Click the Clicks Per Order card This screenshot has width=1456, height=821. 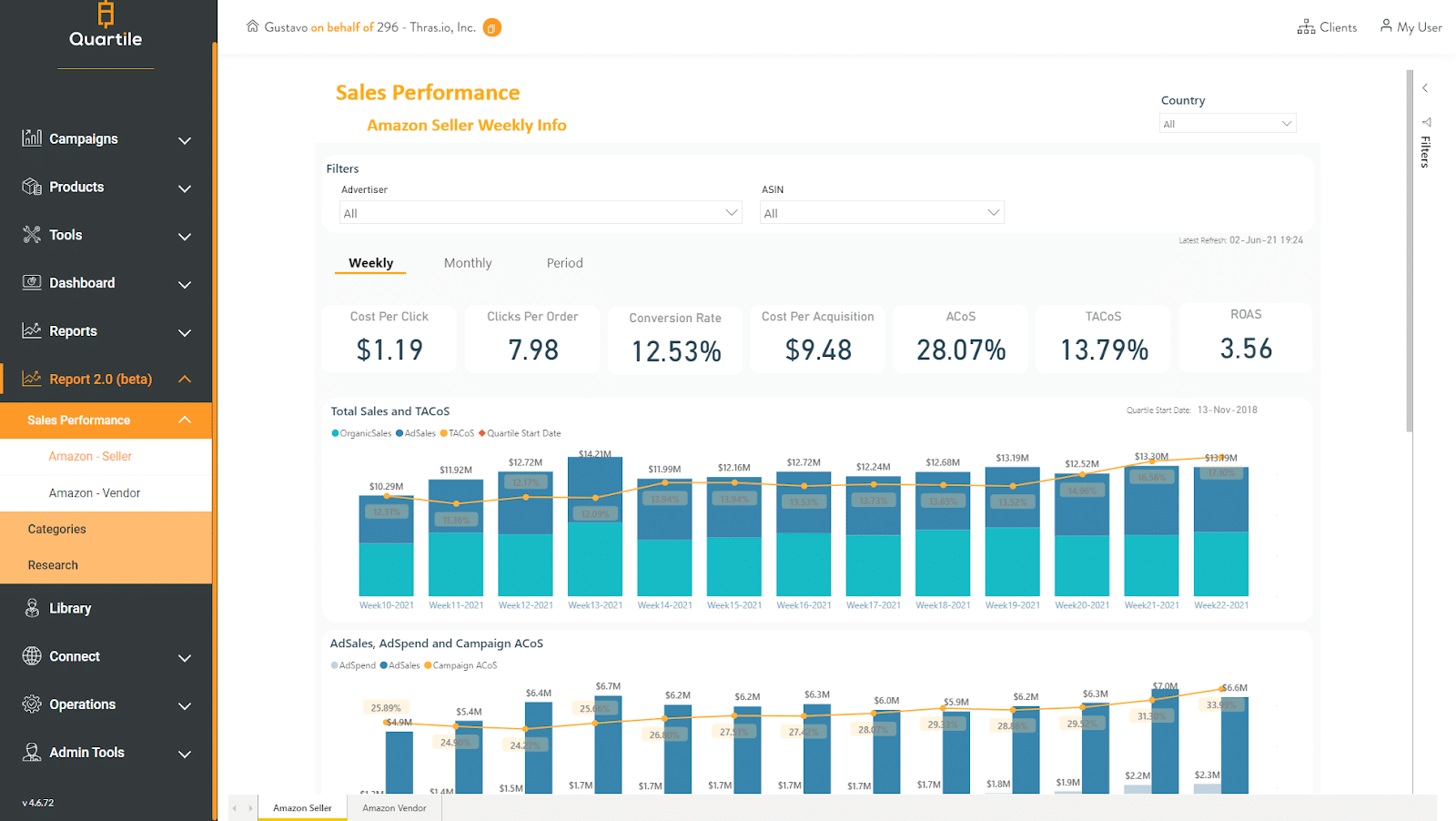click(x=533, y=339)
